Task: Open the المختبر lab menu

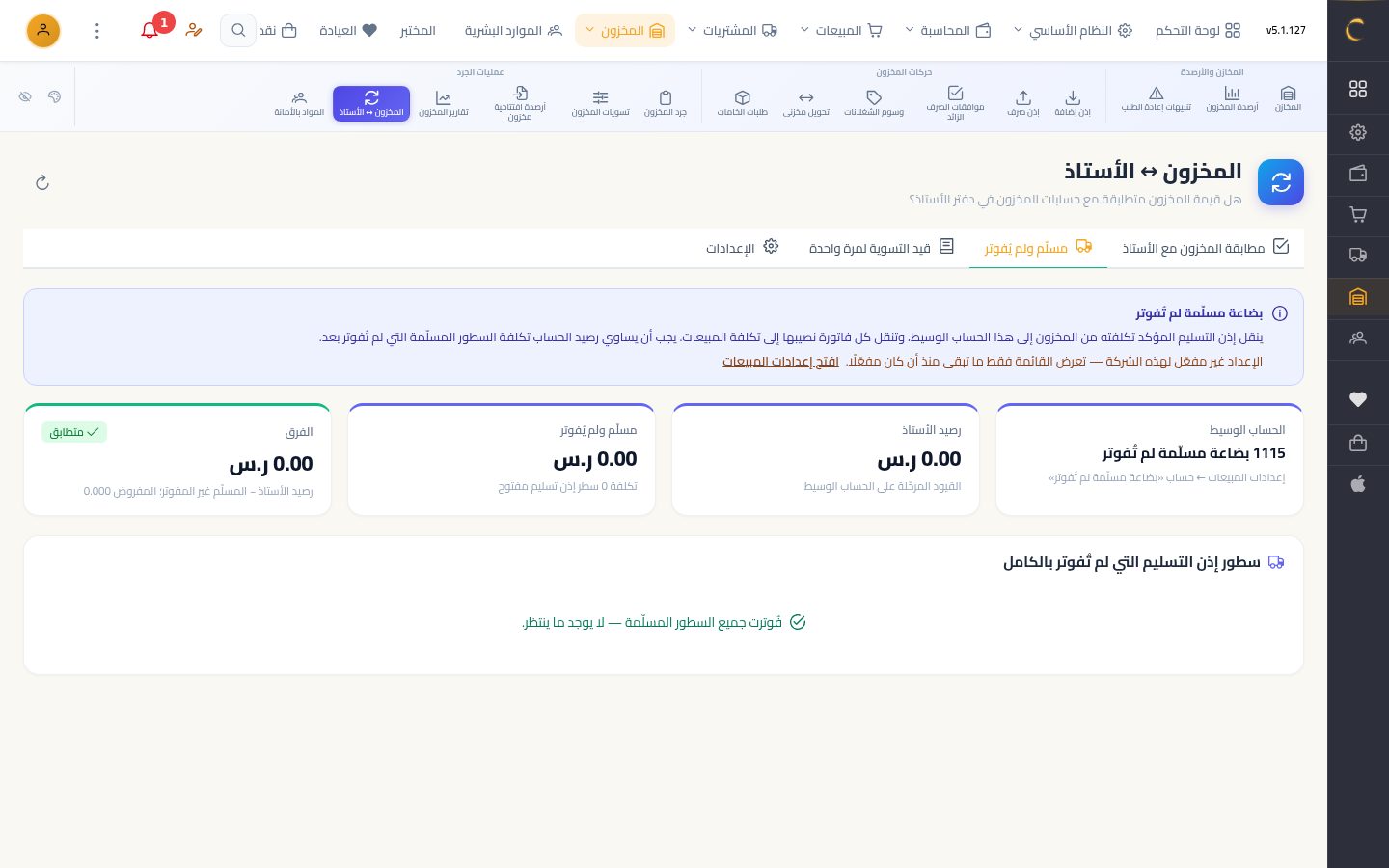Action: (x=418, y=30)
